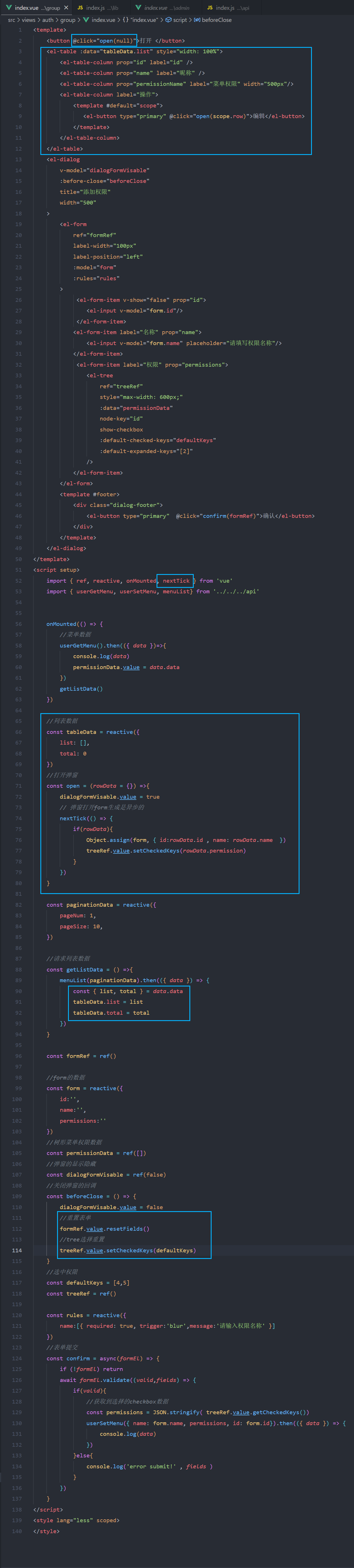This screenshot has height=1568, width=354.
Task: Click the beforeClose symbol icon in breadcrumb
Action: click(197, 20)
